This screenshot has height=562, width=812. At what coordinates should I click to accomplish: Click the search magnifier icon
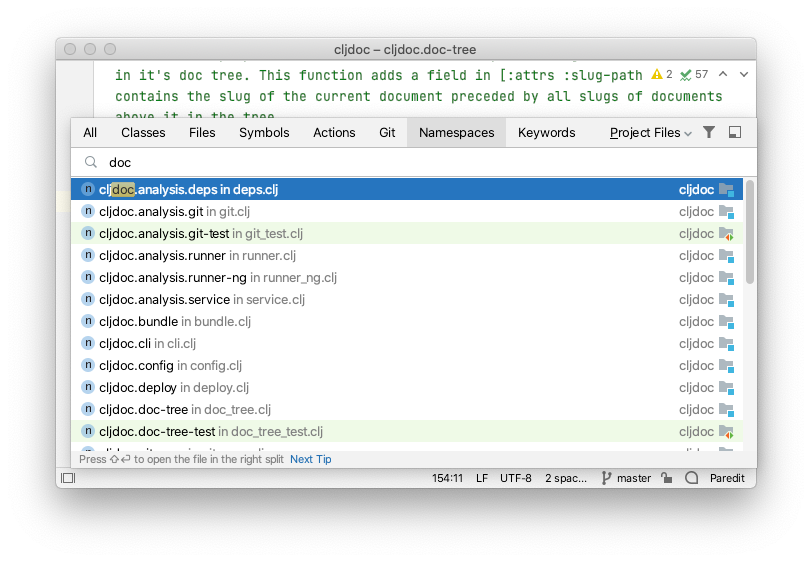(91, 162)
